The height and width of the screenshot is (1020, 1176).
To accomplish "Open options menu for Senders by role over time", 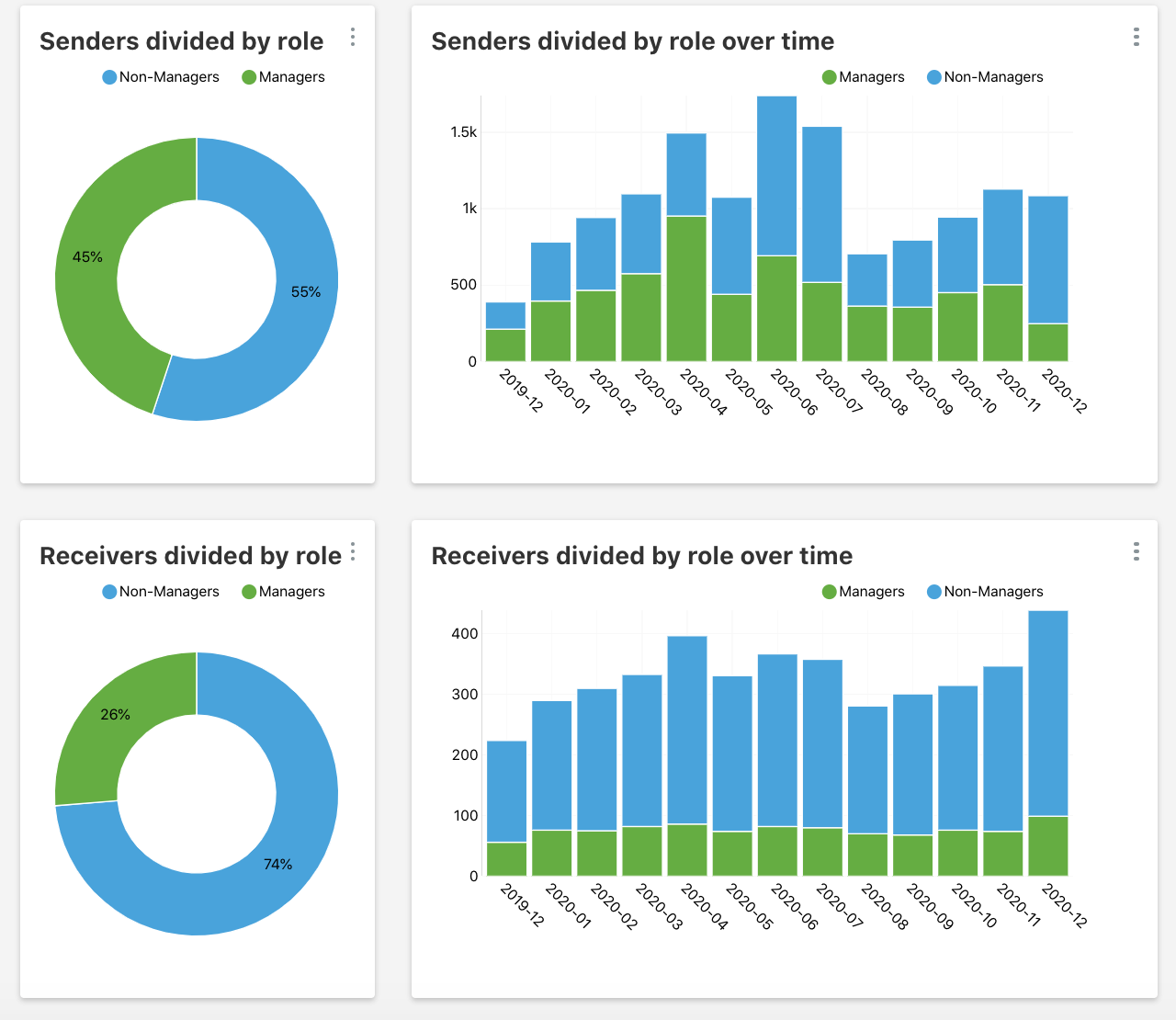I will click(1136, 37).
